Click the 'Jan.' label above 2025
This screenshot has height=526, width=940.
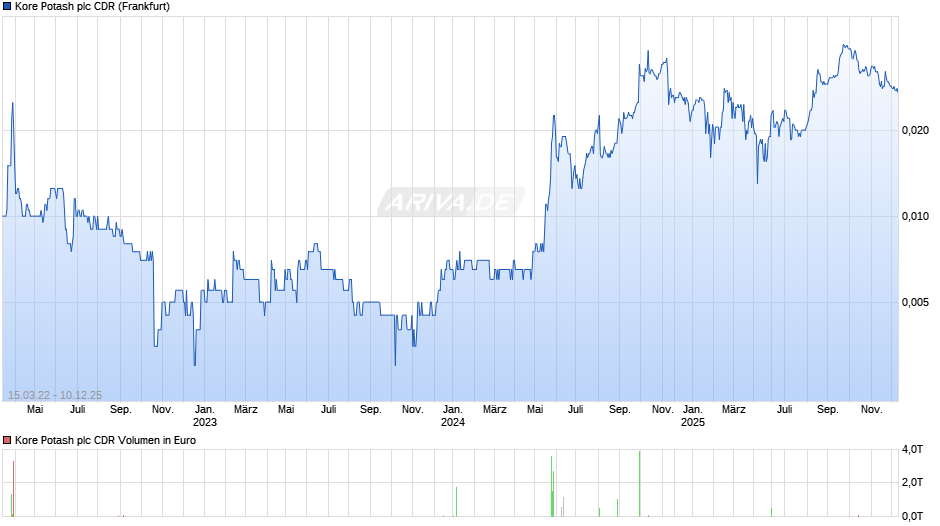click(692, 410)
